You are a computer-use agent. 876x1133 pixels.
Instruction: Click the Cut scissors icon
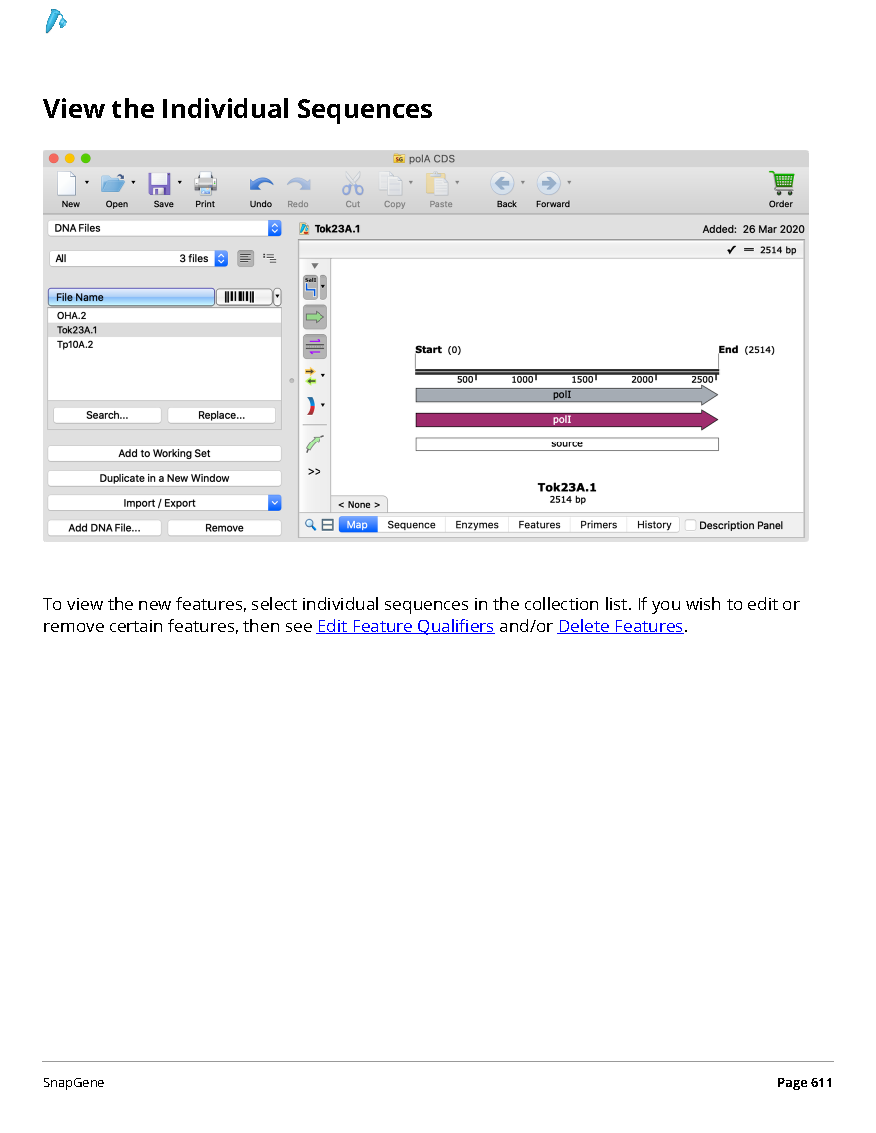click(353, 184)
